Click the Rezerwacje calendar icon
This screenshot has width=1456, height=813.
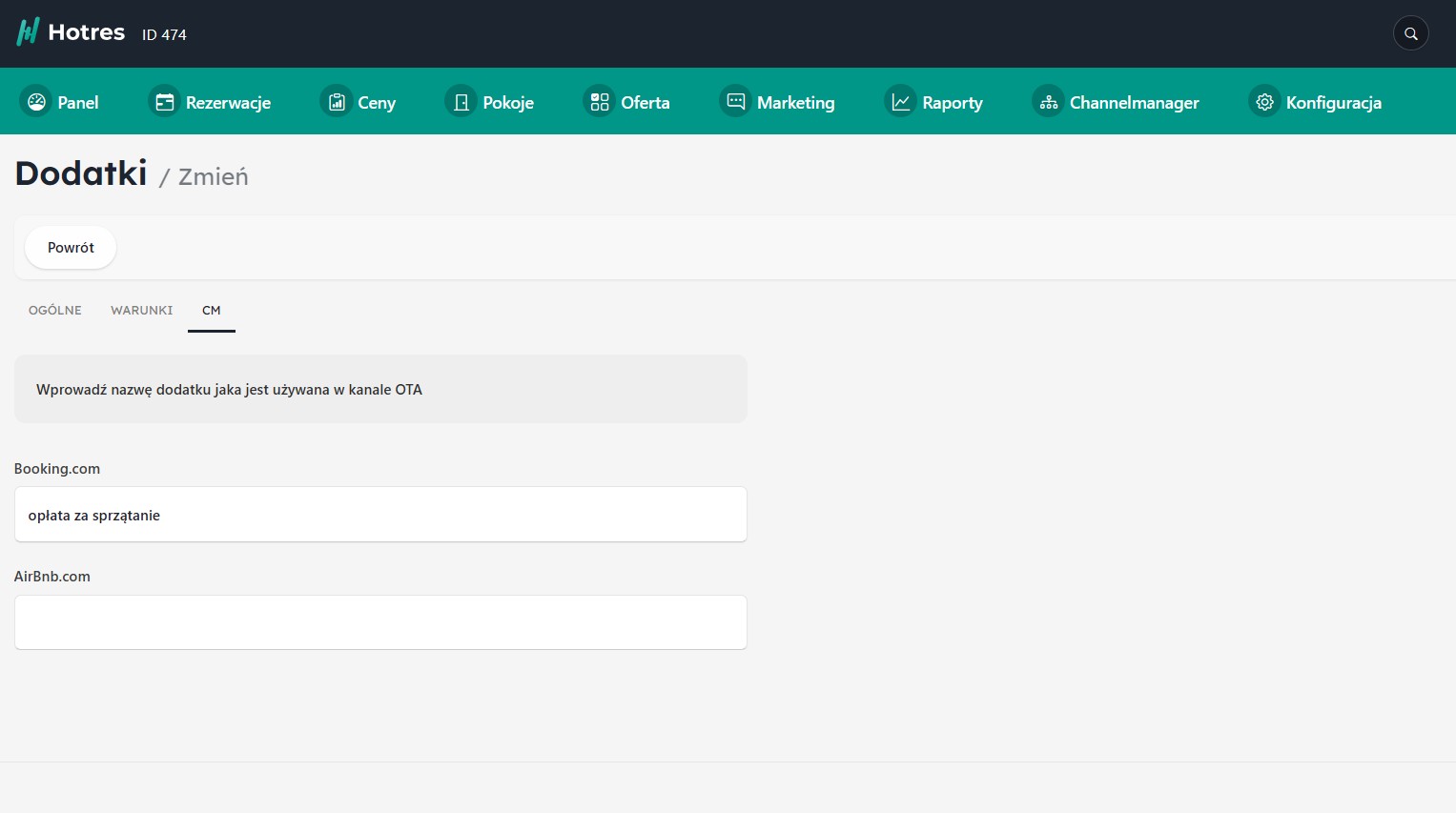[165, 102]
